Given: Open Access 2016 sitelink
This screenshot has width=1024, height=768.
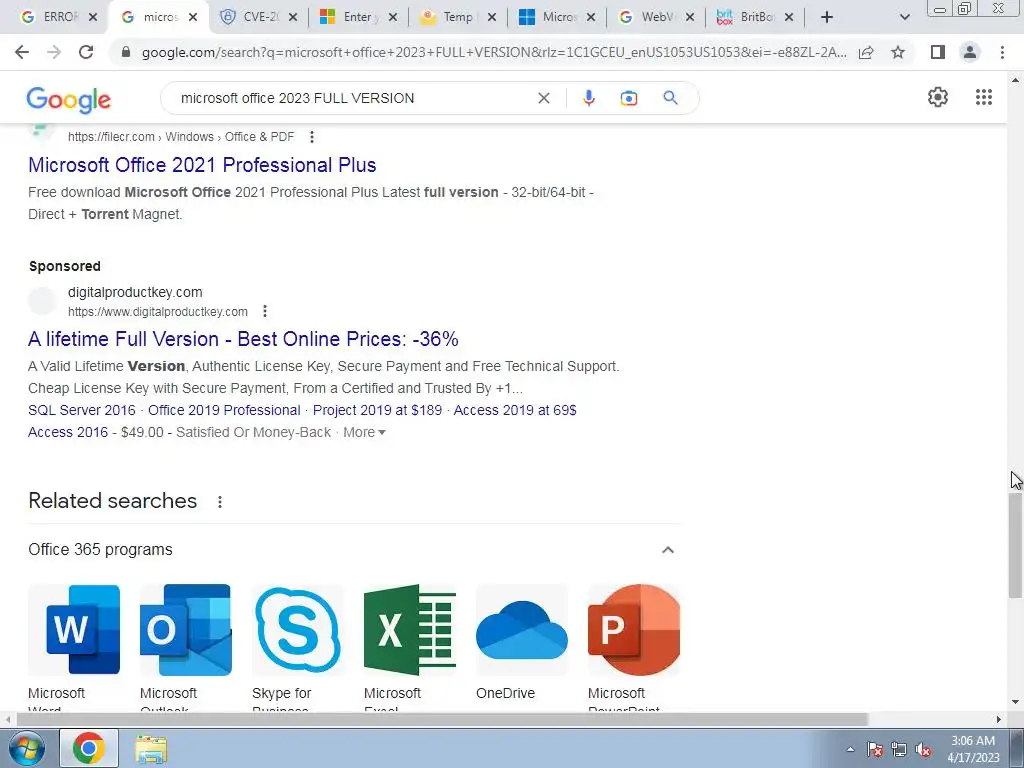Looking at the screenshot, I should pyautogui.click(x=68, y=432).
